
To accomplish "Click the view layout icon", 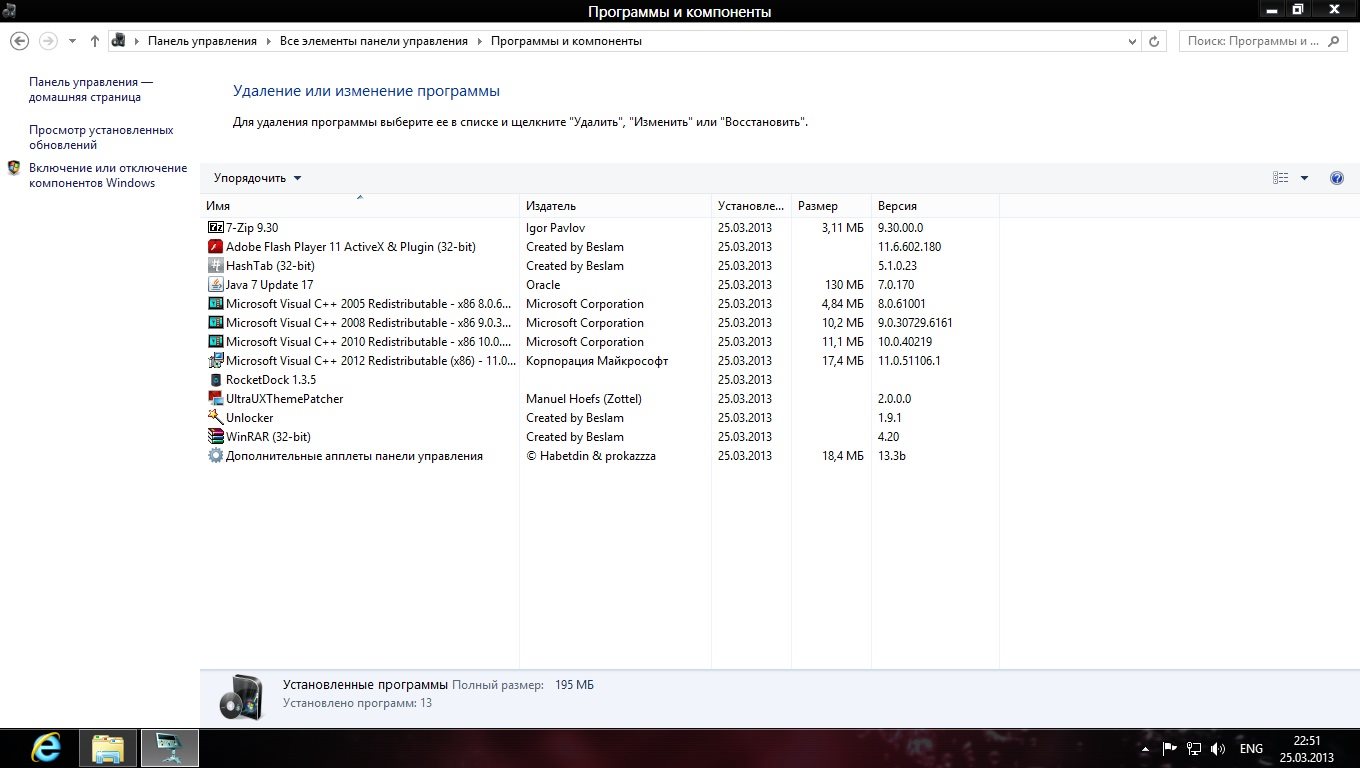I will (x=1281, y=178).
